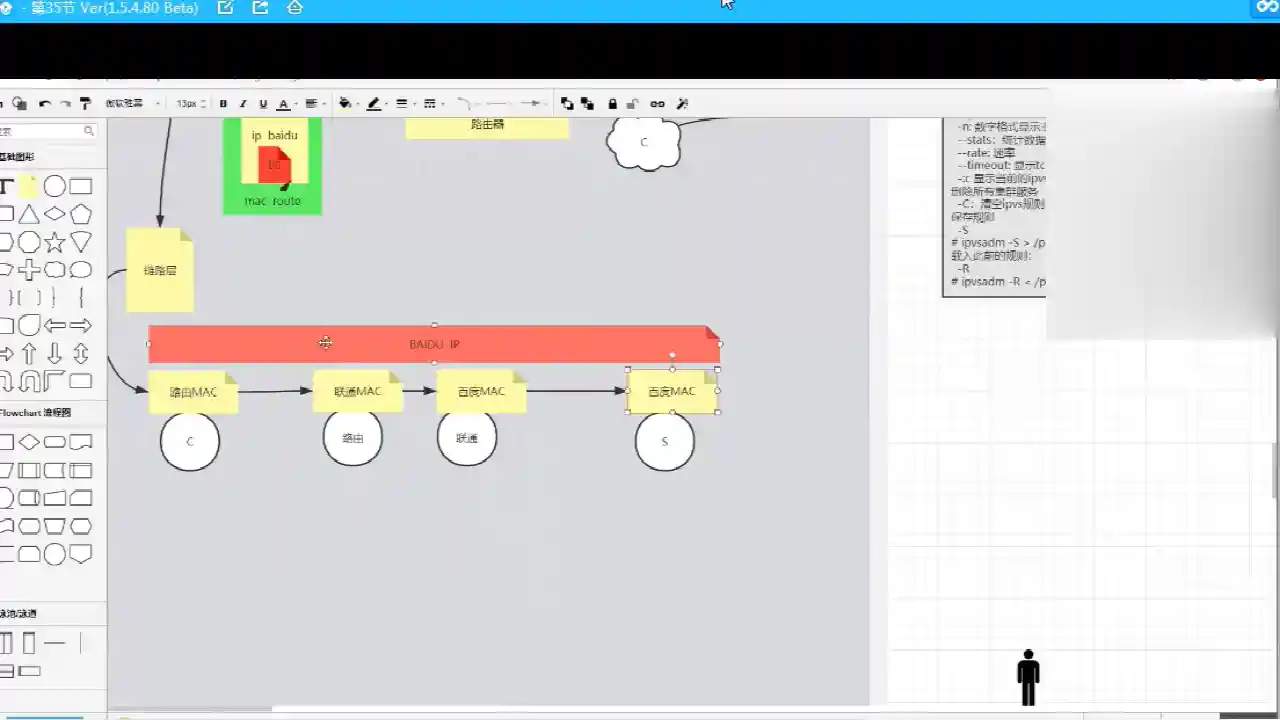Select the 路由MAC sticky note
The height and width of the screenshot is (720, 1280).
(193, 392)
